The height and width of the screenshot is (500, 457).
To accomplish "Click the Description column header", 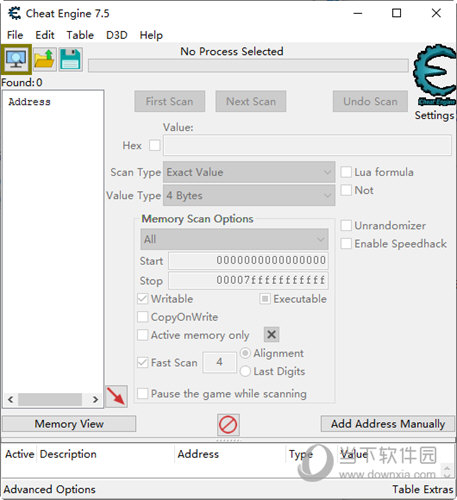I will 68,454.
